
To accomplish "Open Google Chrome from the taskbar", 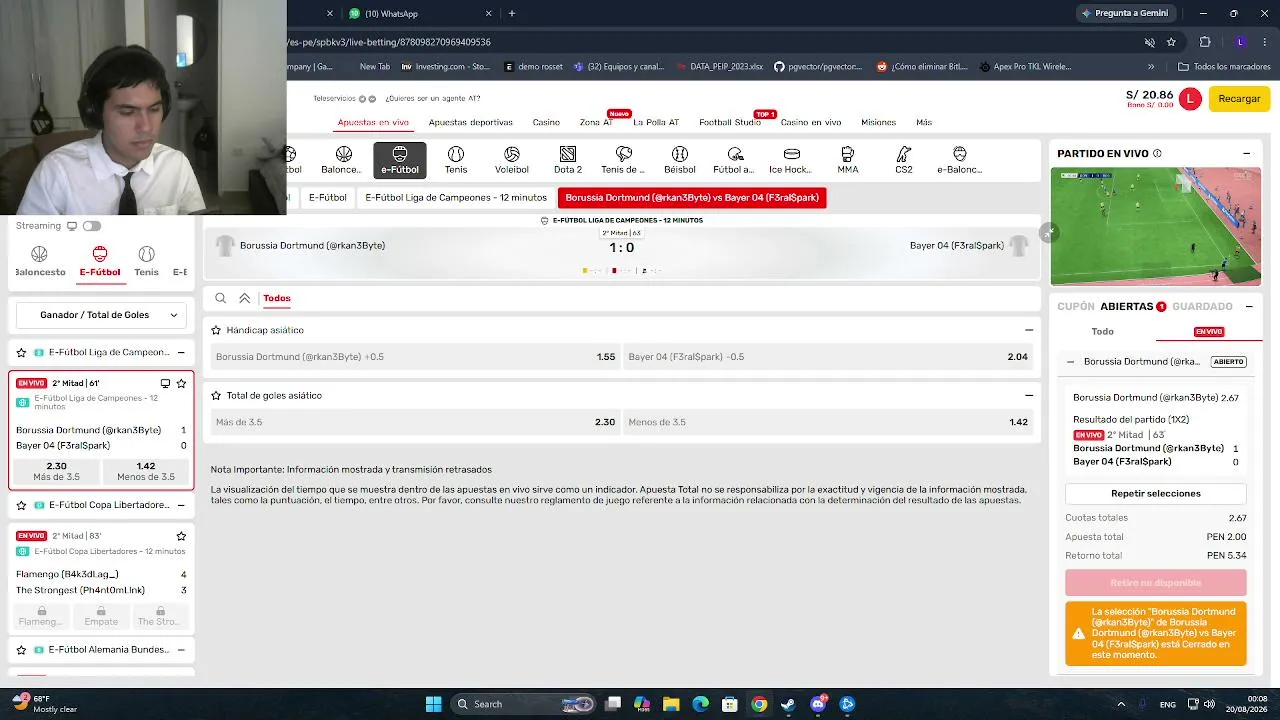I will [x=759, y=704].
